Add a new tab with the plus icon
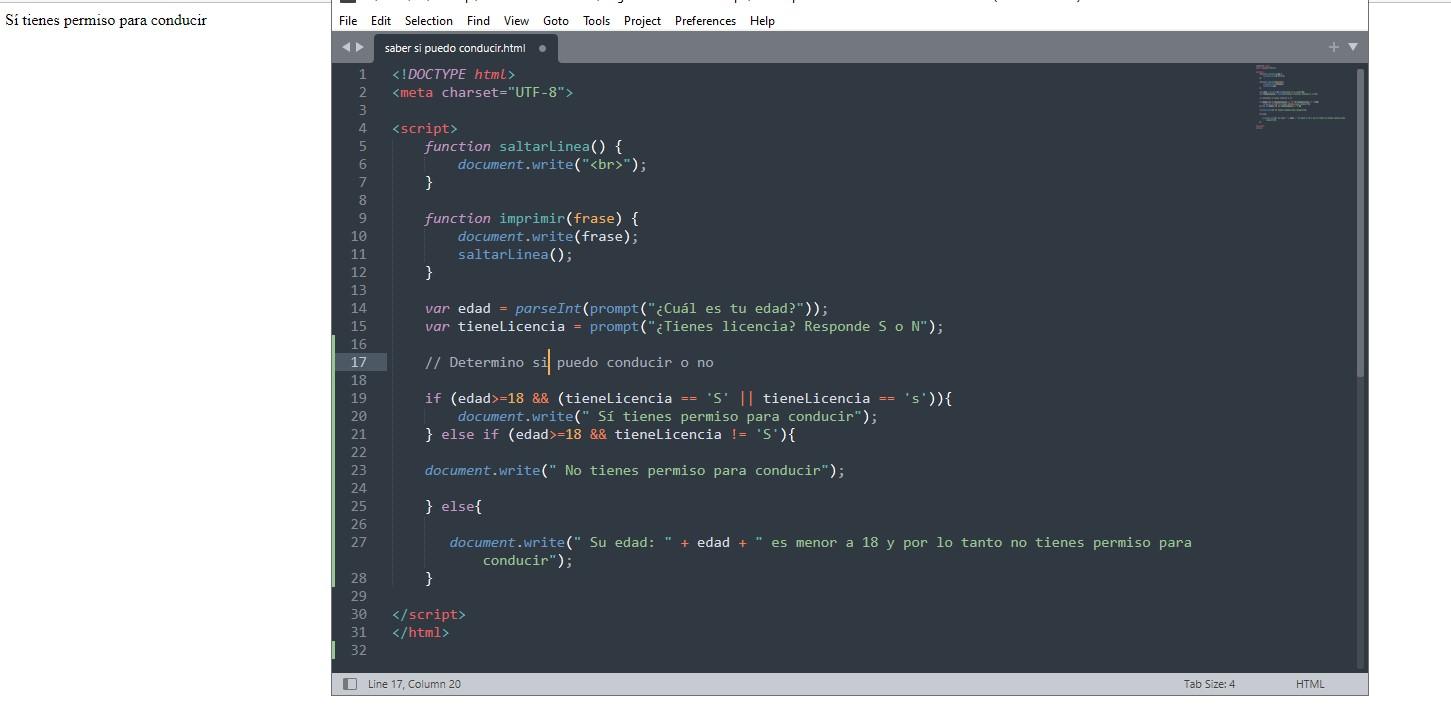1451x723 pixels. (x=1333, y=47)
